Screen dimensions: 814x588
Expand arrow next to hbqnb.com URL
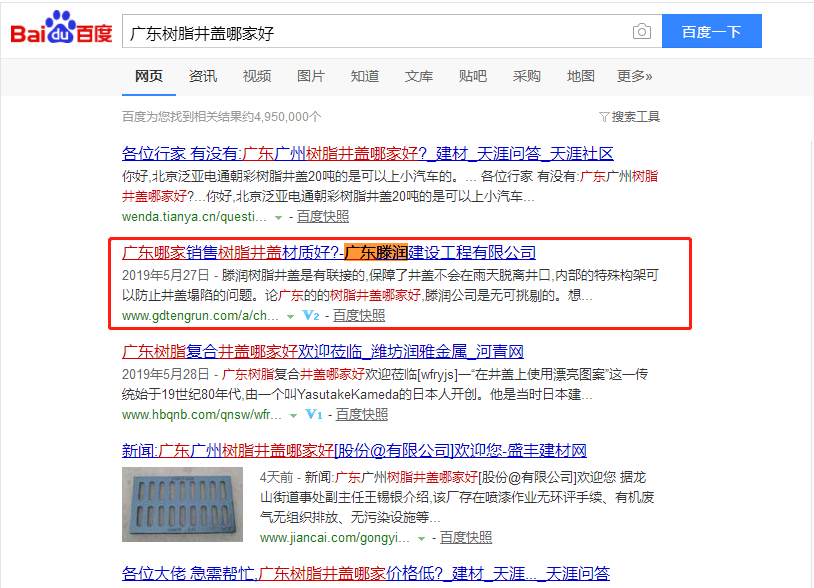(294, 415)
